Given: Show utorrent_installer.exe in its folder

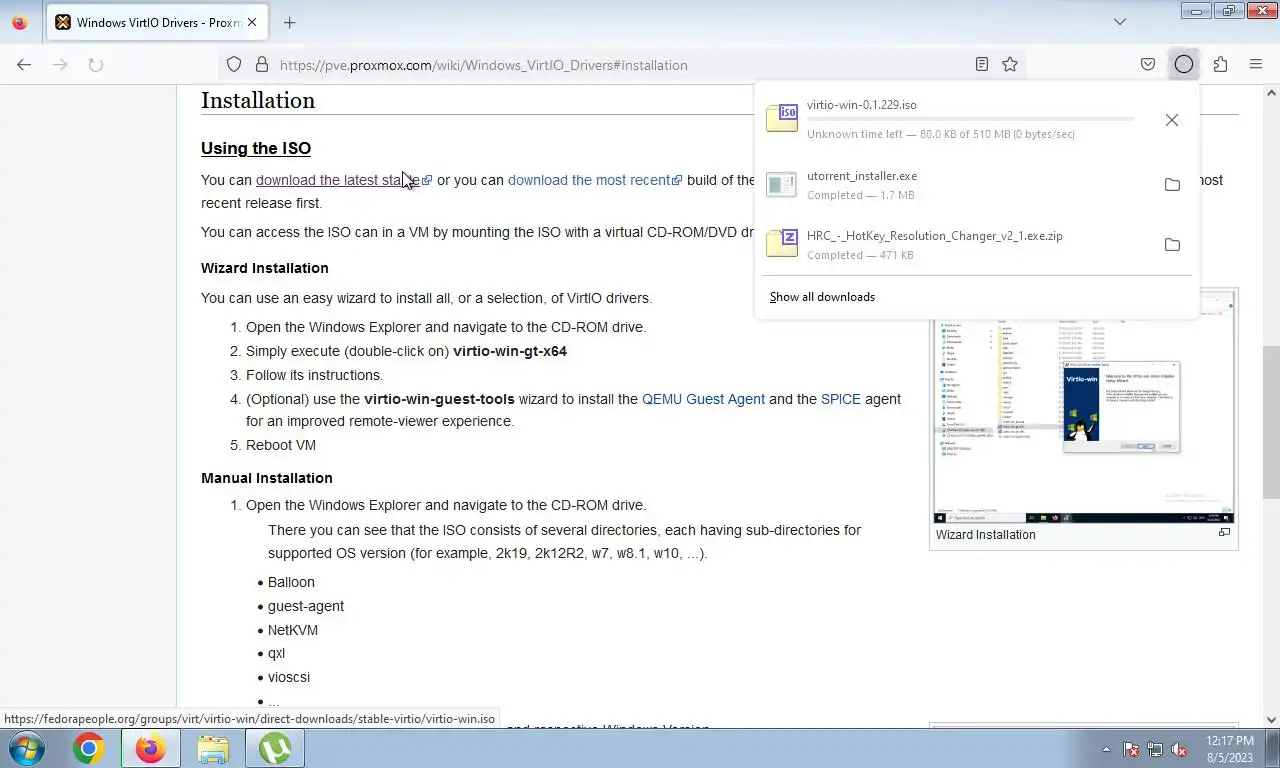Looking at the screenshot, I should pyautogui.click(x=1172, y=185).
